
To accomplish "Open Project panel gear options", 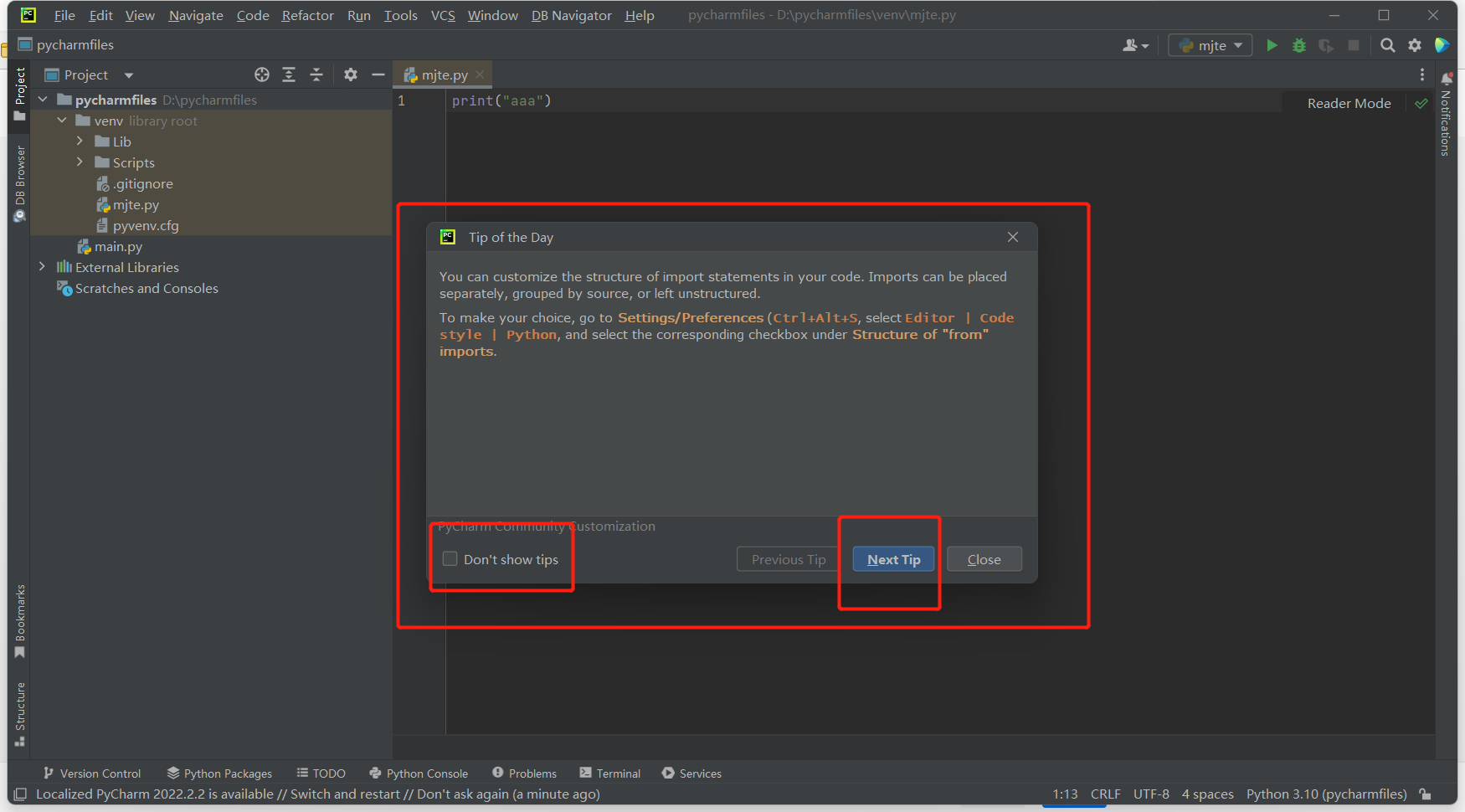I will [351, 75].
